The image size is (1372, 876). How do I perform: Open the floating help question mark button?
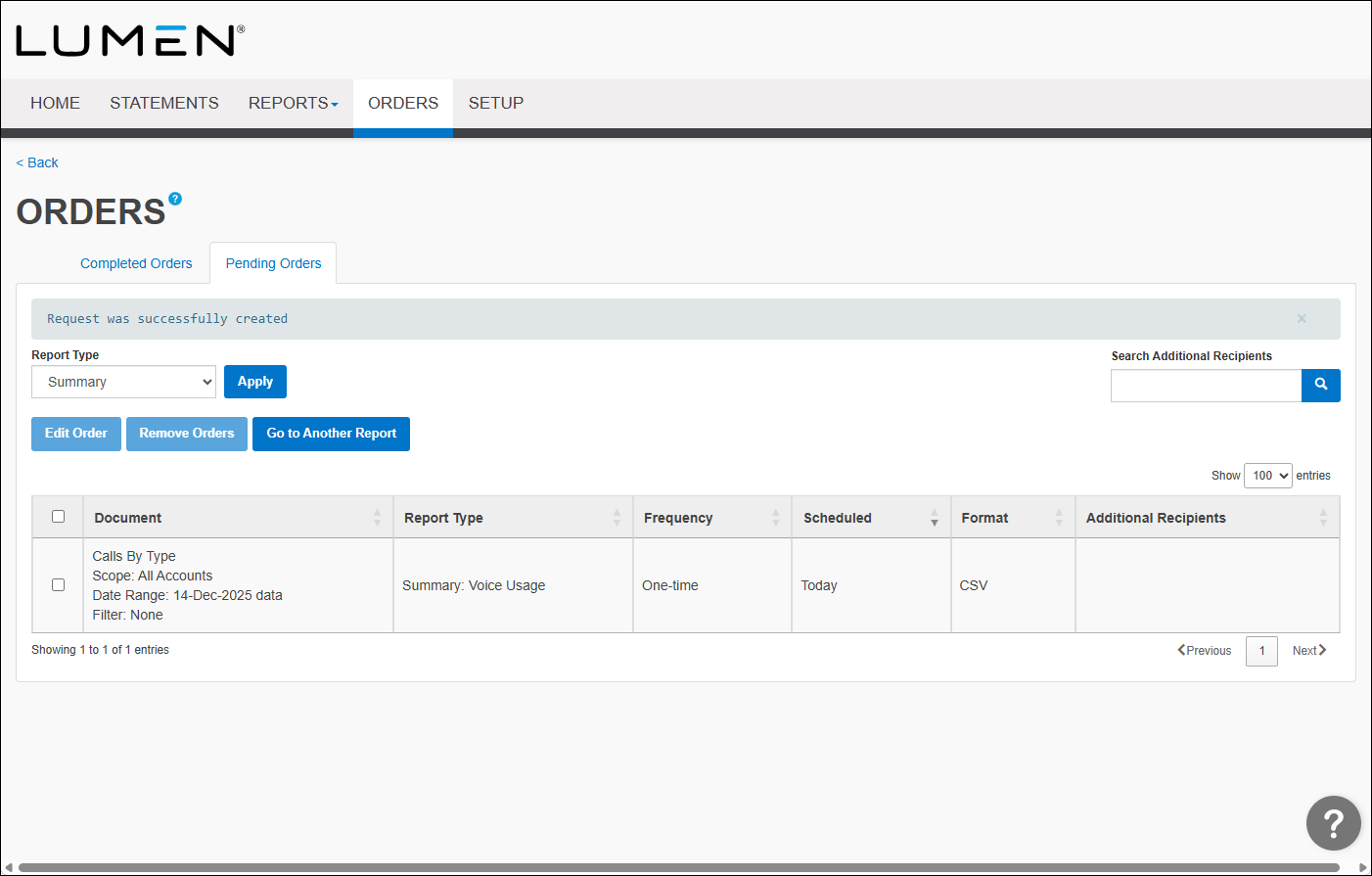(x=1334, y=823)
